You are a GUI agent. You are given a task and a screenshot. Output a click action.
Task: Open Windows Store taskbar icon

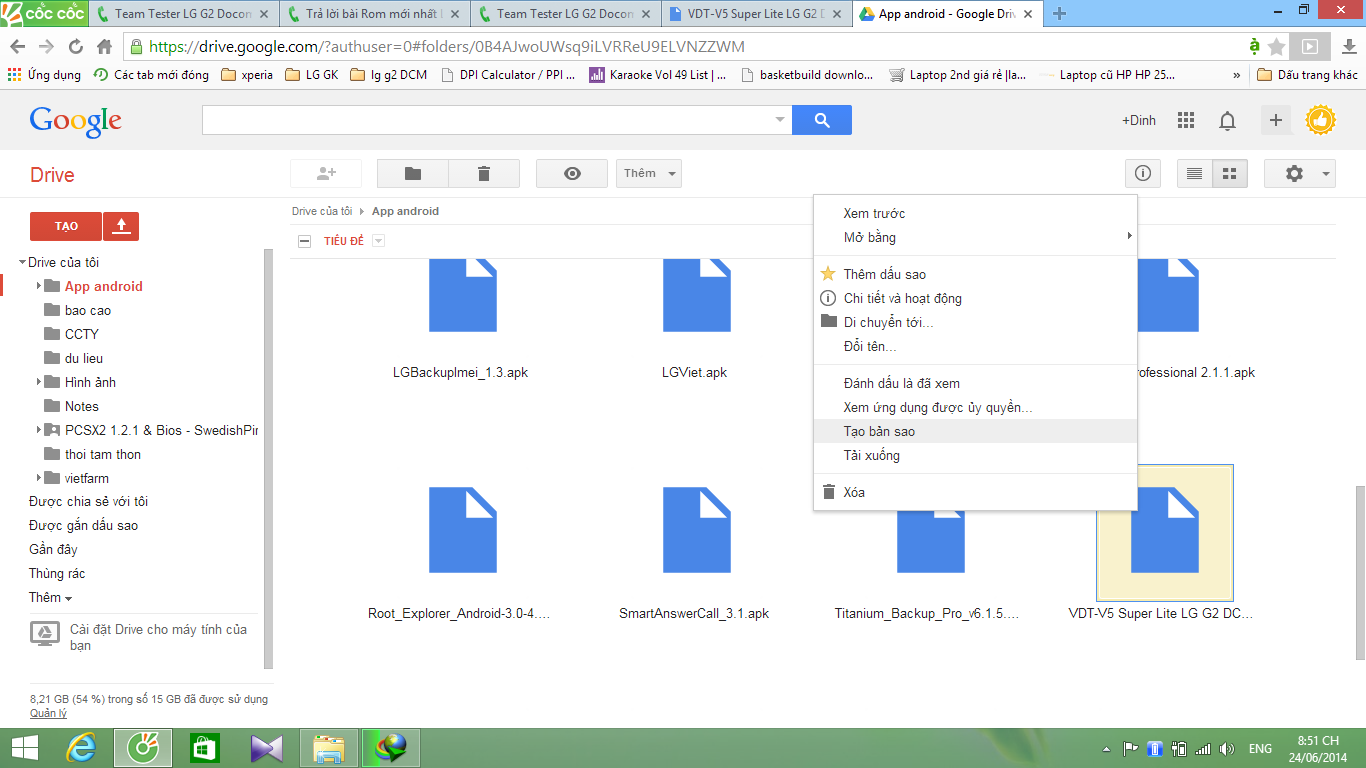pos(204,748)
